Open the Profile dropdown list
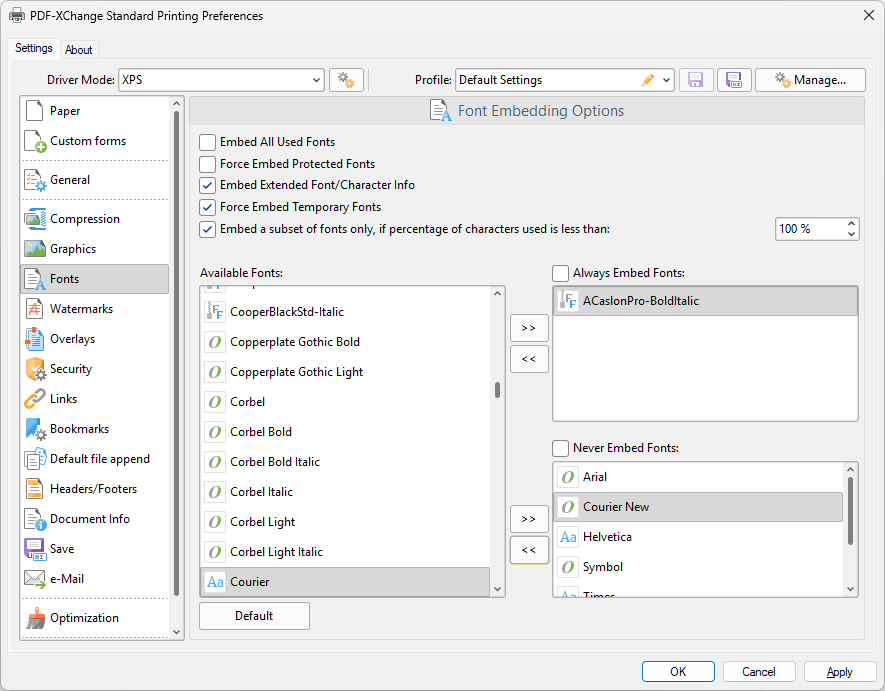The width and height of the screenshot is (885, 691). [666, 80]
